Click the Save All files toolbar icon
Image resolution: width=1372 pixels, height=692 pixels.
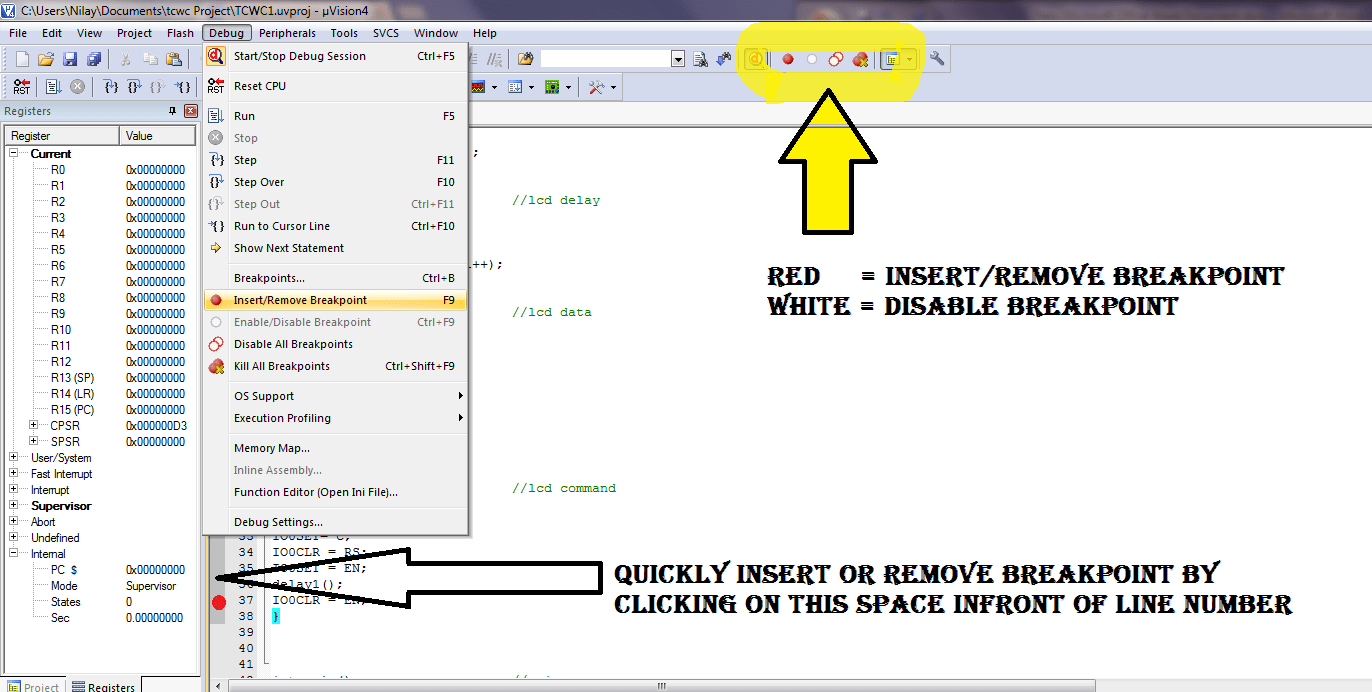93,57
